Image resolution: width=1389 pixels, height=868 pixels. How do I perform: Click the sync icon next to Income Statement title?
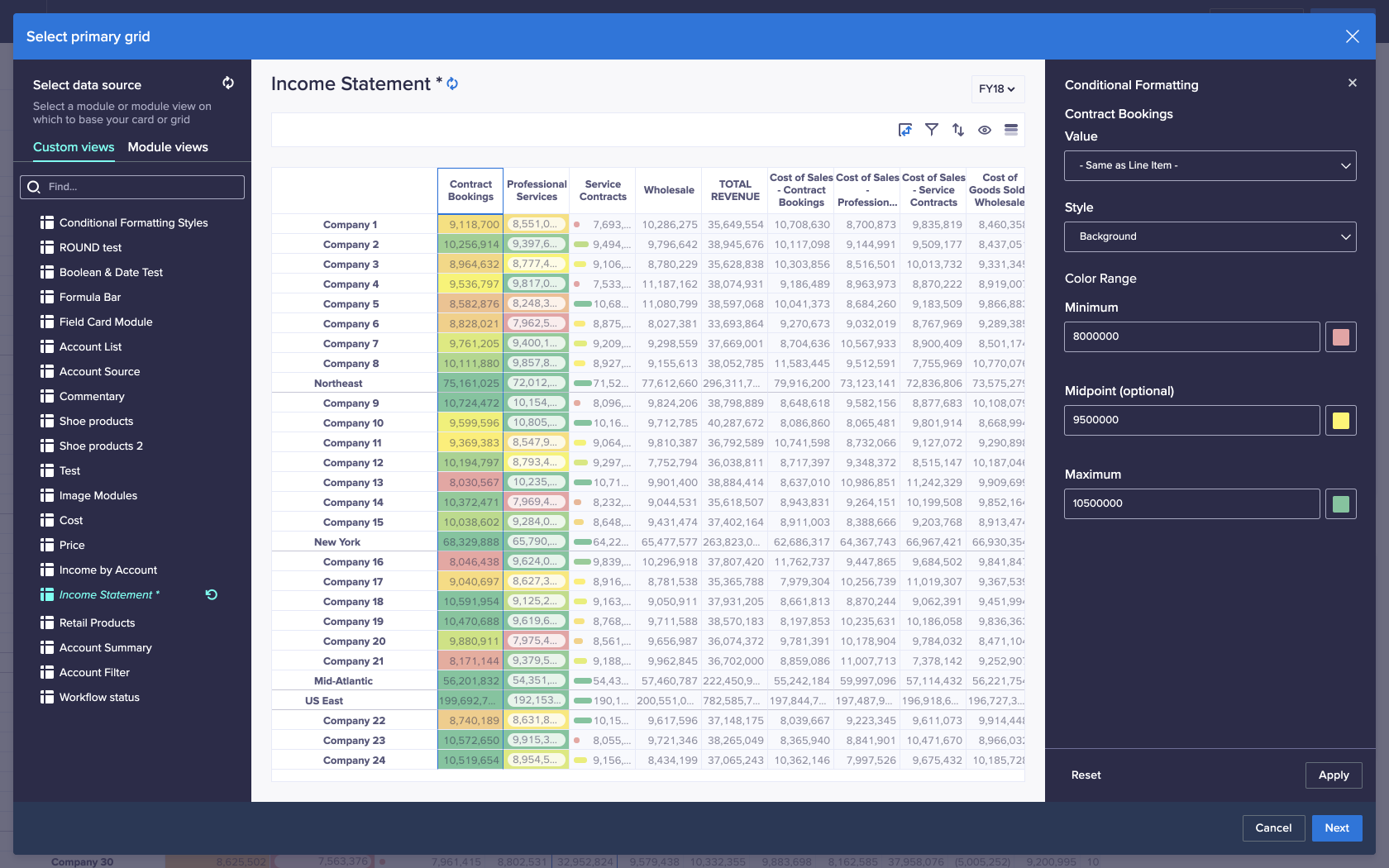[452, 83]
